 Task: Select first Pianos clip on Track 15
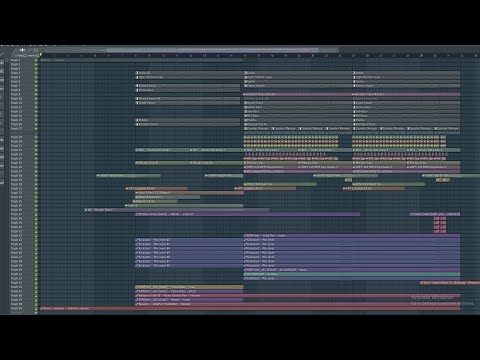pyautogui.click(x=188, y=120)
